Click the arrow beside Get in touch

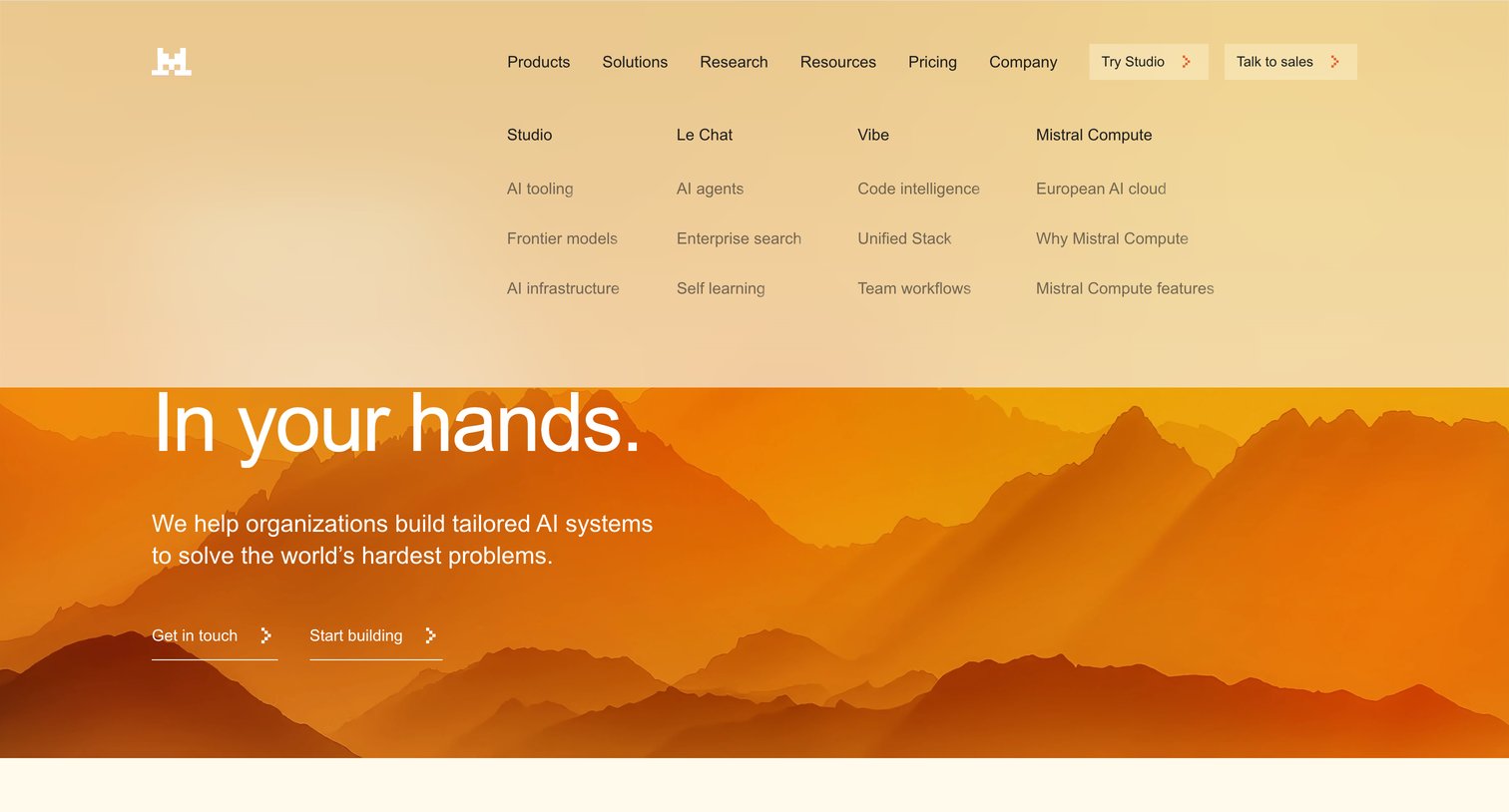coord(265,635)
